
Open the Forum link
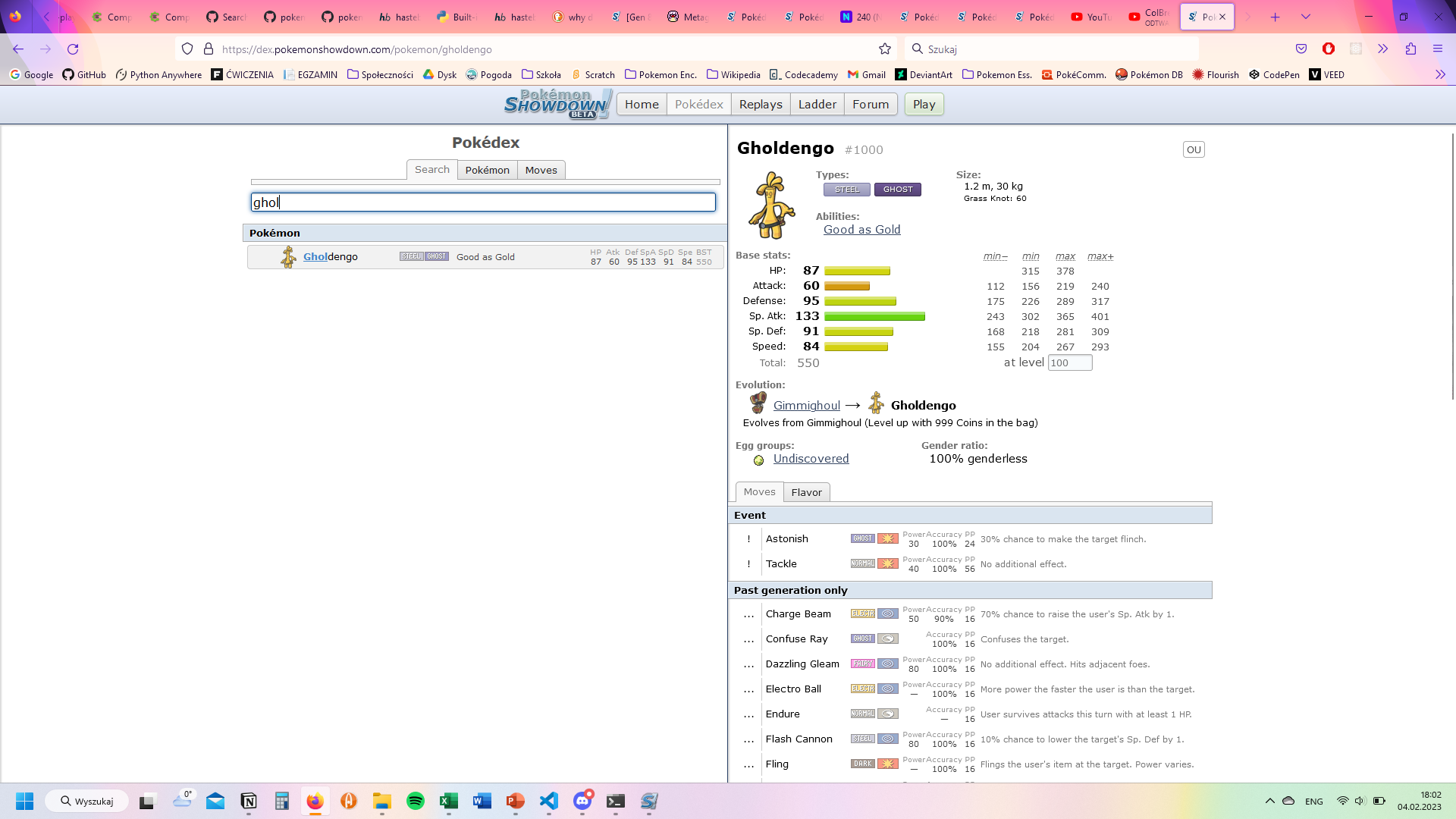tap(871, 104)
